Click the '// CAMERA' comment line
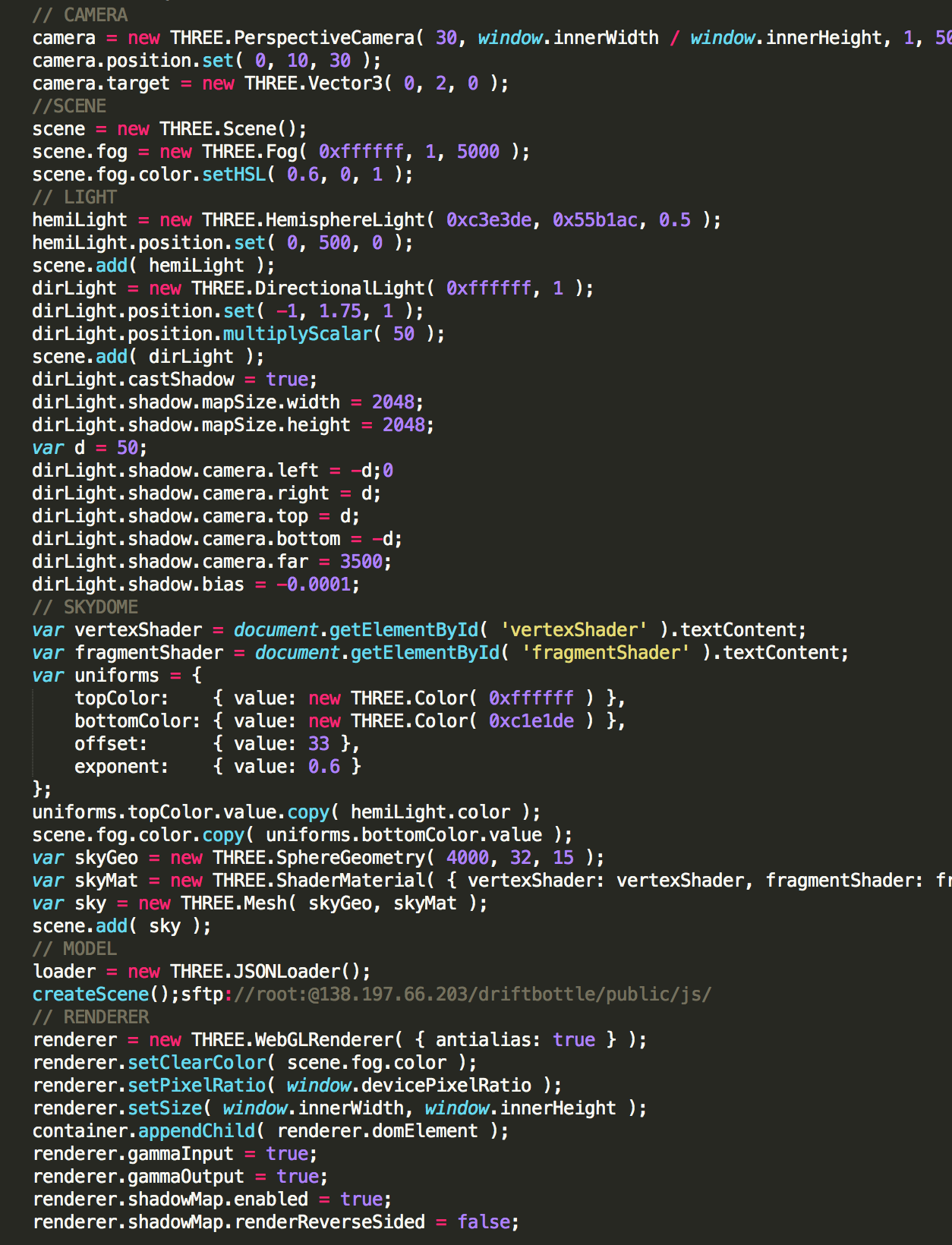This screenshot has height=1245, width=952. pyautogui.click(x=80, y=14)
